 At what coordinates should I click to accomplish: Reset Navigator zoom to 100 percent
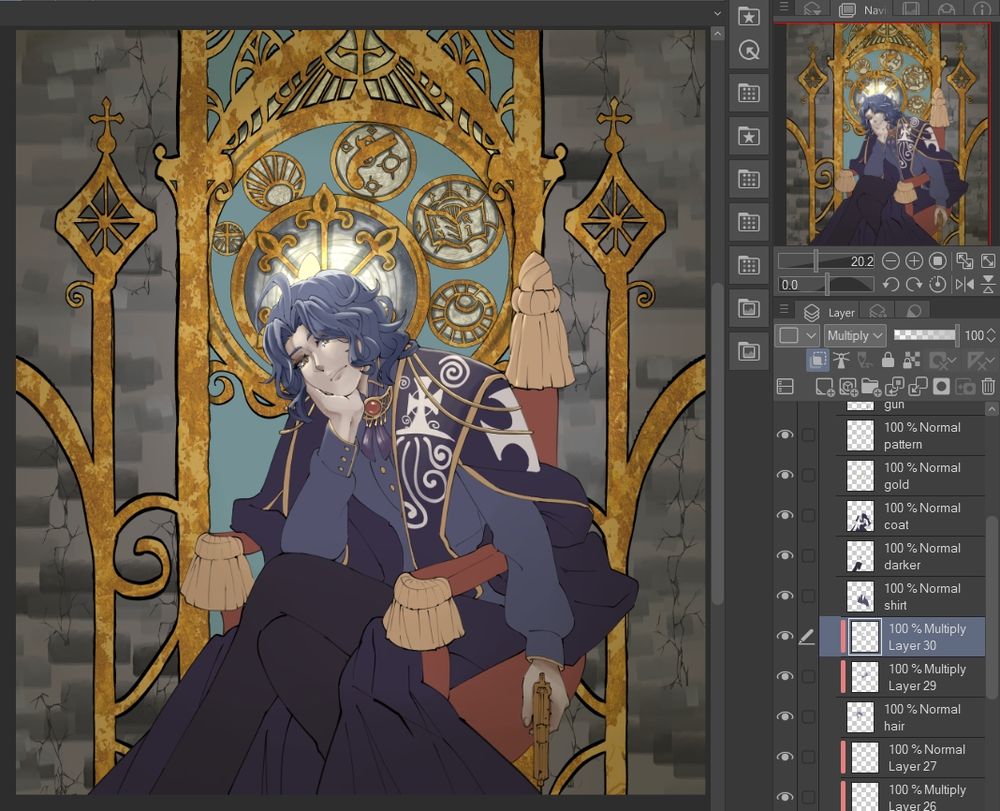pos(938,261)
